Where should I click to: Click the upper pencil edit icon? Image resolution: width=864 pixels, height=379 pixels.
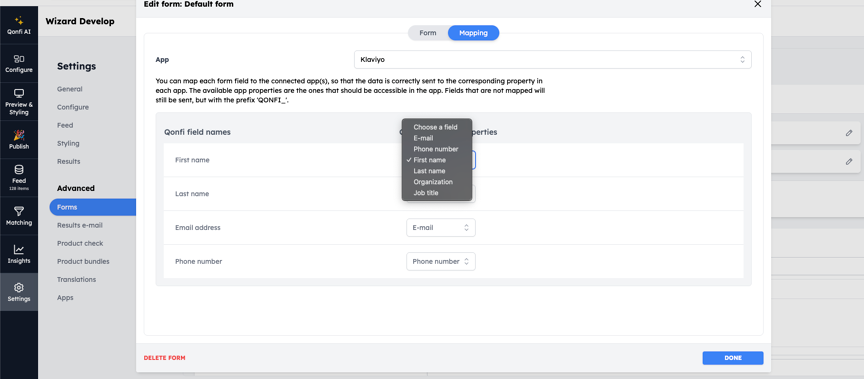pyautogui.click(x=849, y=133)
